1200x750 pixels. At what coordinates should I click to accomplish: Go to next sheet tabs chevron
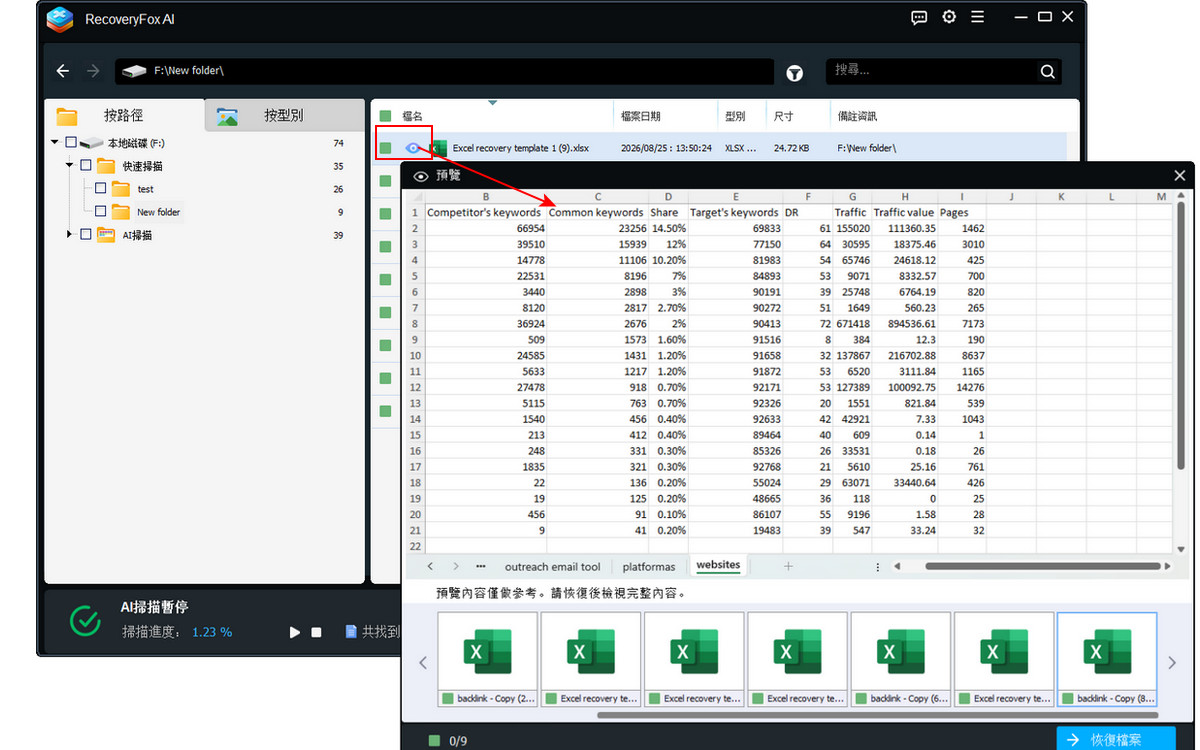(x=456, y=566)
